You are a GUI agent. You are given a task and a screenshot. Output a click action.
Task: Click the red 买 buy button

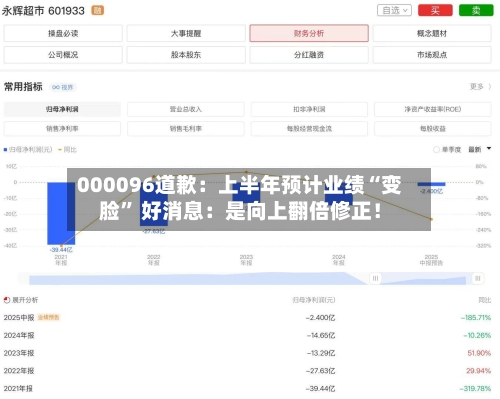tap(435, 10)
